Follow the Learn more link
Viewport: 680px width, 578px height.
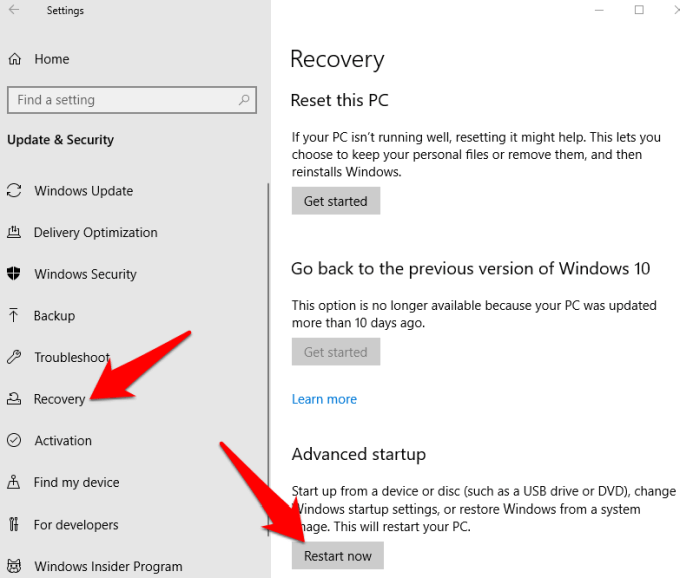click(324, 399)
